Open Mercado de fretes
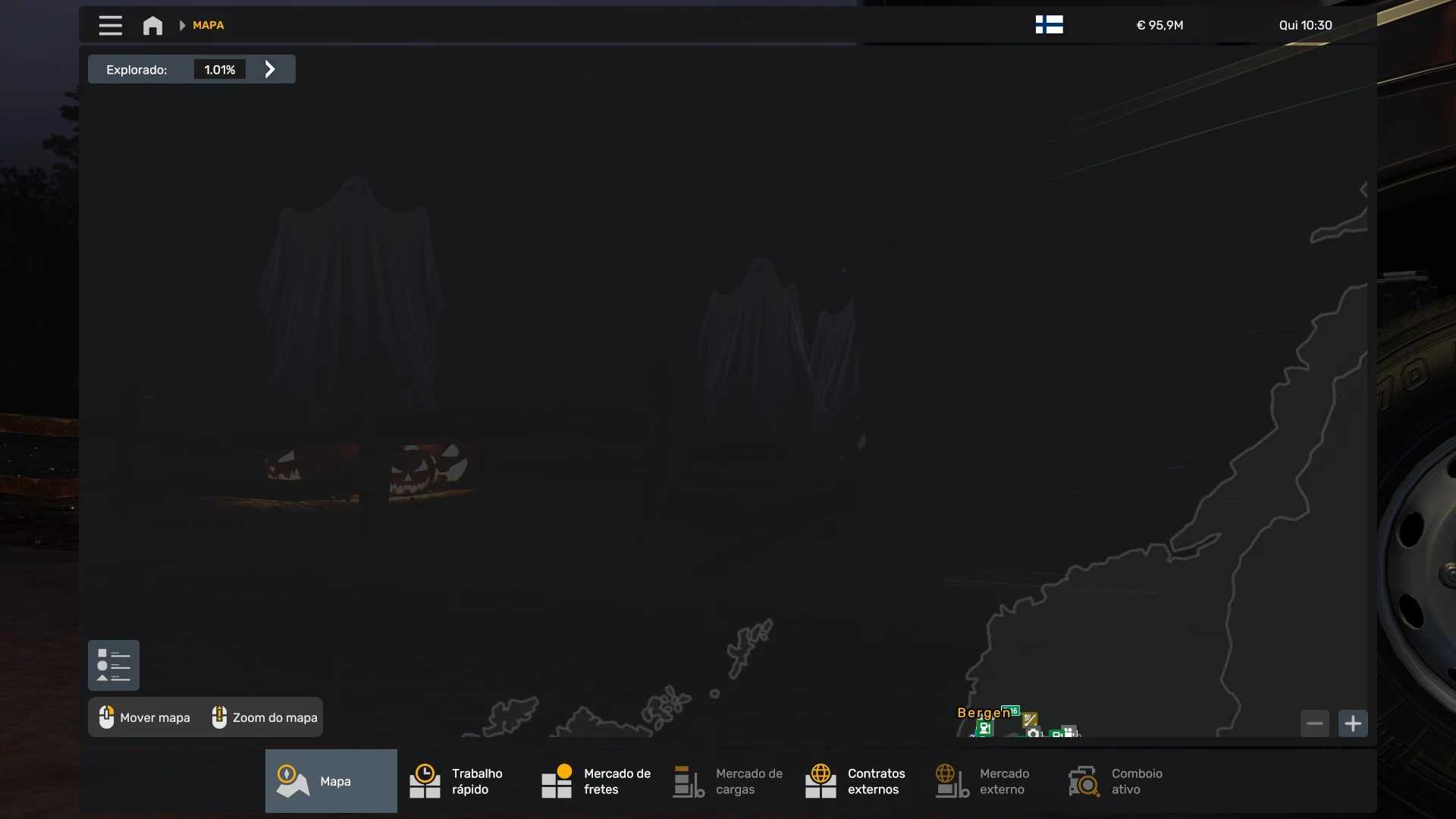Screen dimensions: 1456x819 [595, 781]
